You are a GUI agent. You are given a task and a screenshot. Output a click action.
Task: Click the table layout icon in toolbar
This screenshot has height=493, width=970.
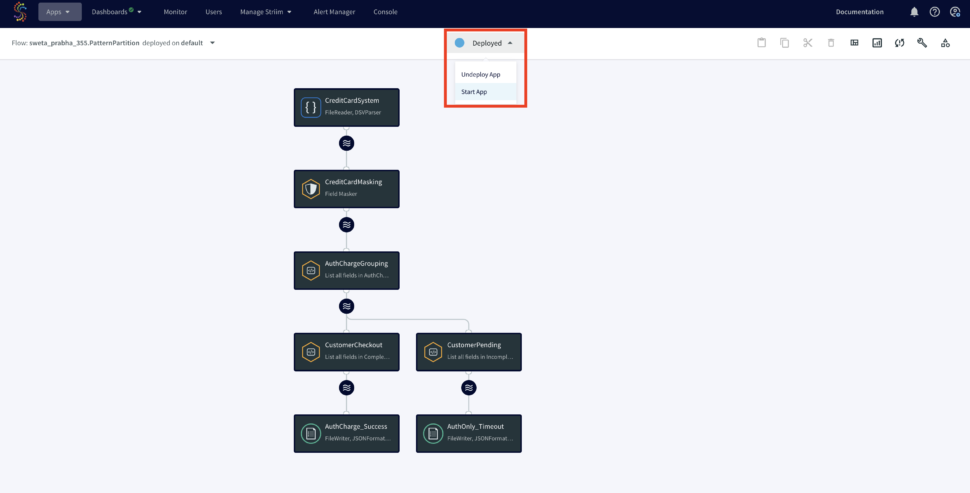pyautogui.click(x=854, y=43)
